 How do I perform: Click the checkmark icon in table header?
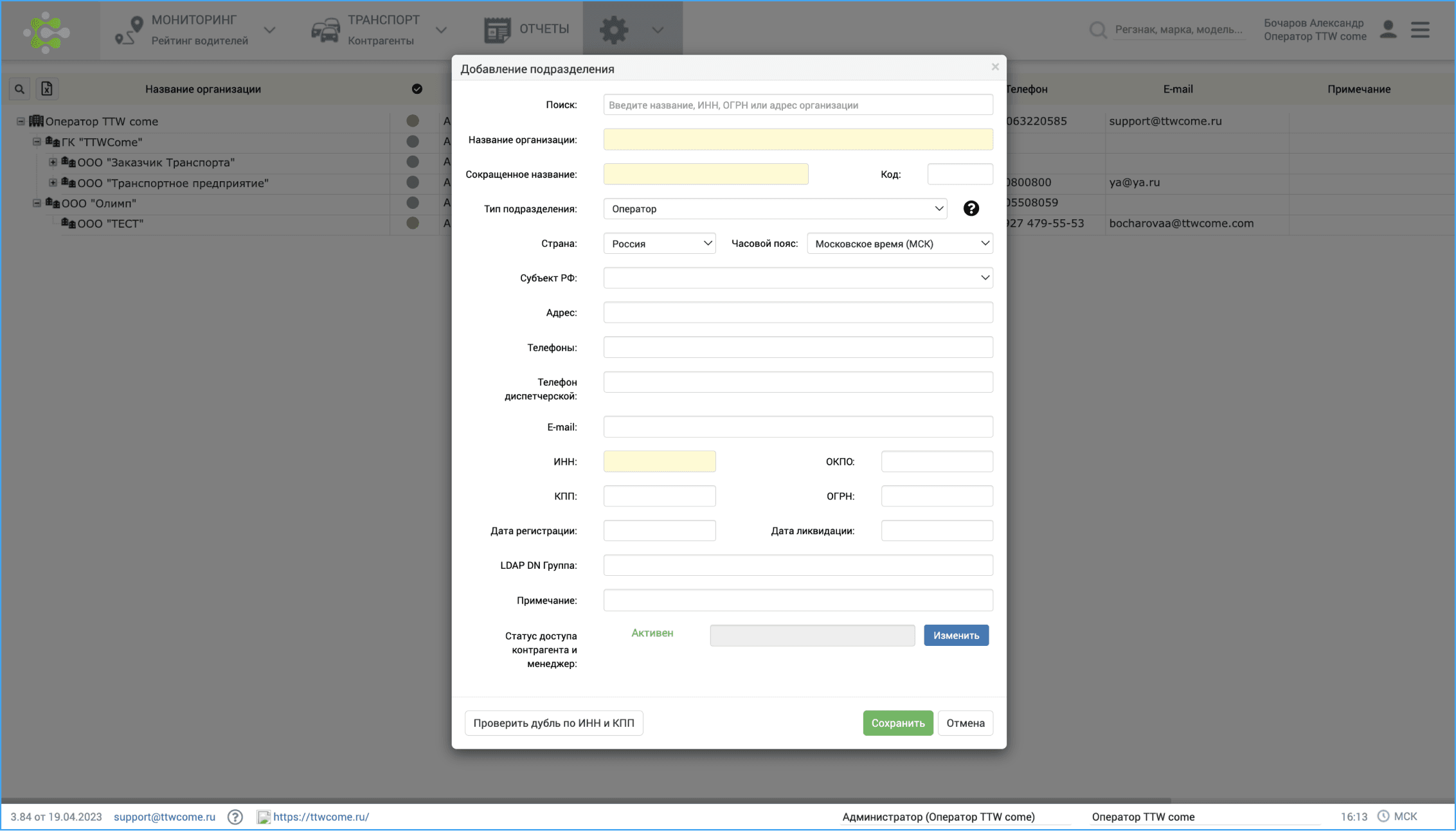tap(417, 89)
